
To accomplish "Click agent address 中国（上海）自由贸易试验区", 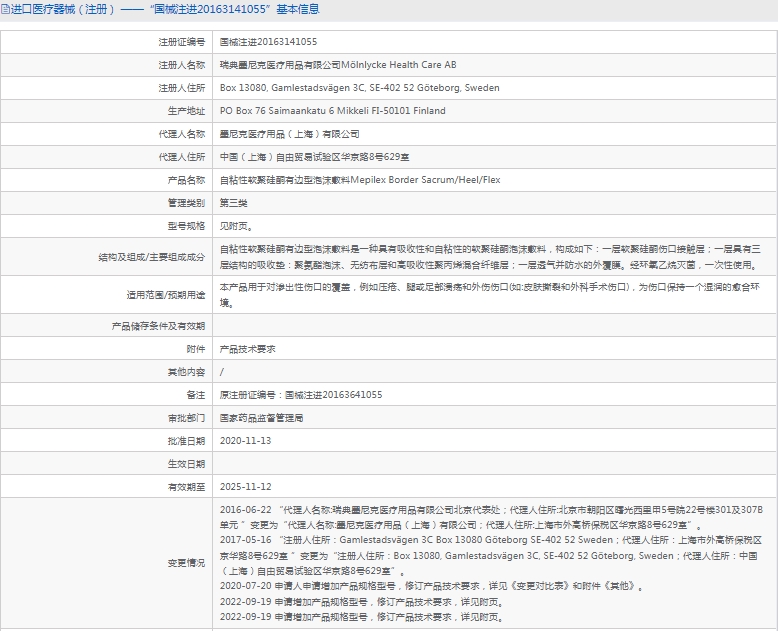I will 315,157.
